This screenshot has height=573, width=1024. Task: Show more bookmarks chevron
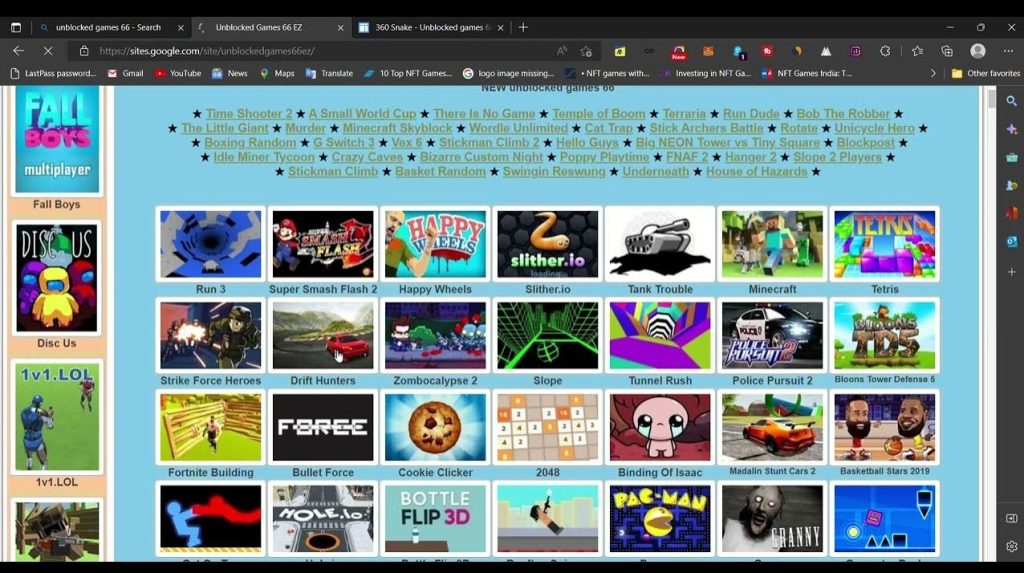tap(933, 73)
